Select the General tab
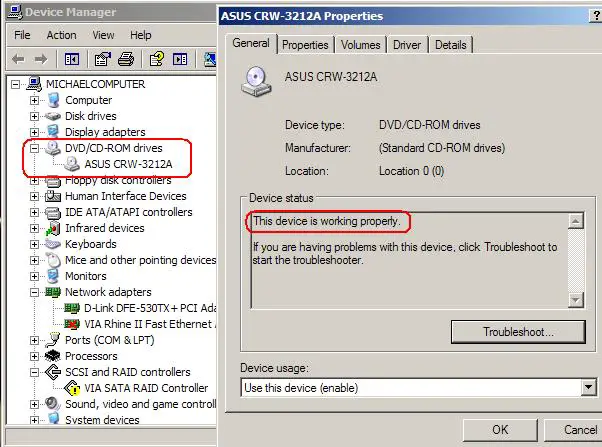The height and width of the screenshot is (447, 602). click(x=251, y=43)
